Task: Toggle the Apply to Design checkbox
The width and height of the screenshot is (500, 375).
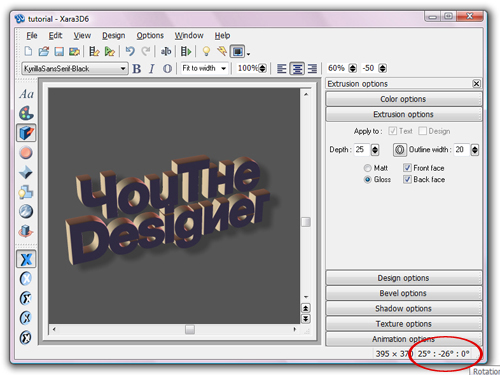Action: click(x=422, y=131)
